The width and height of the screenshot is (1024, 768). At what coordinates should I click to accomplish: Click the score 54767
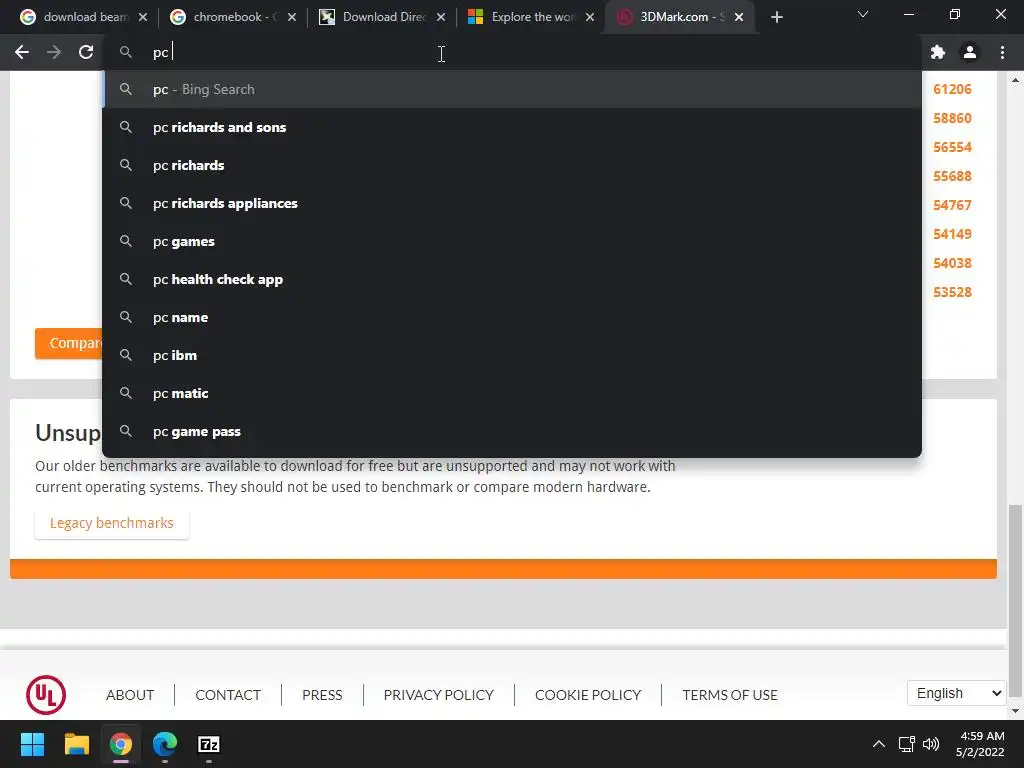(x=952, y=205)
